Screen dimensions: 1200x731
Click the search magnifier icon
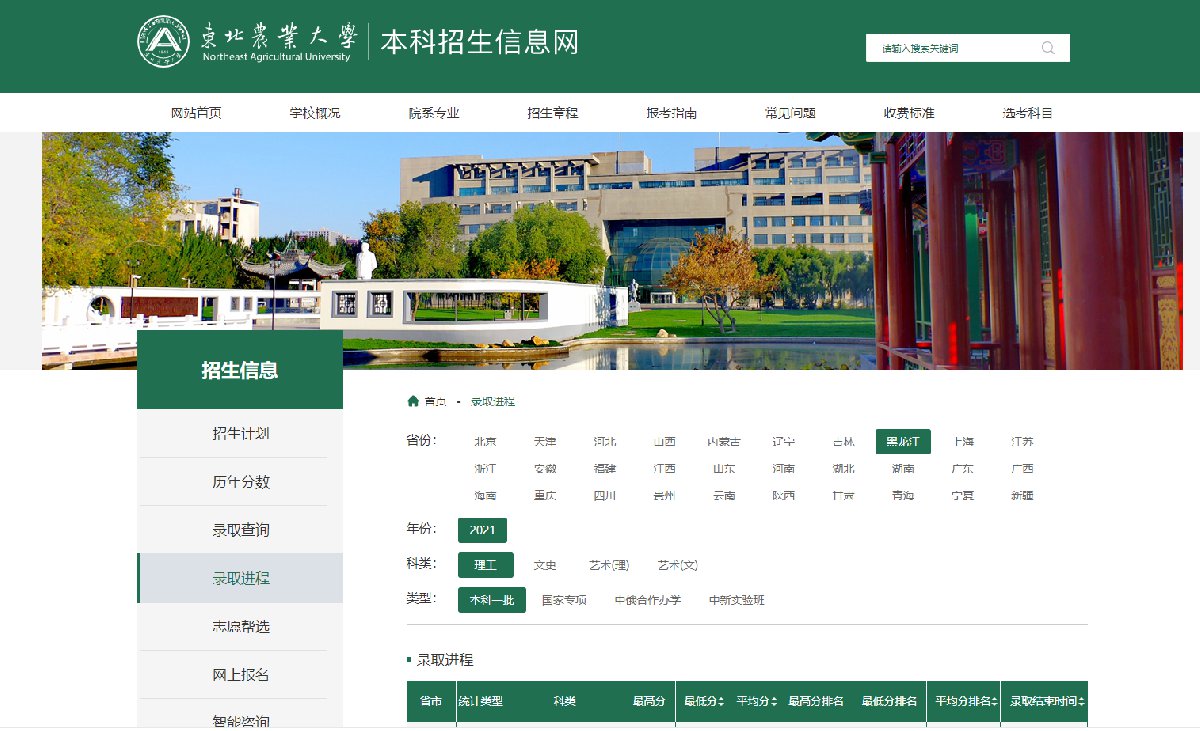pyautogui.click(x=1047, y=48)
